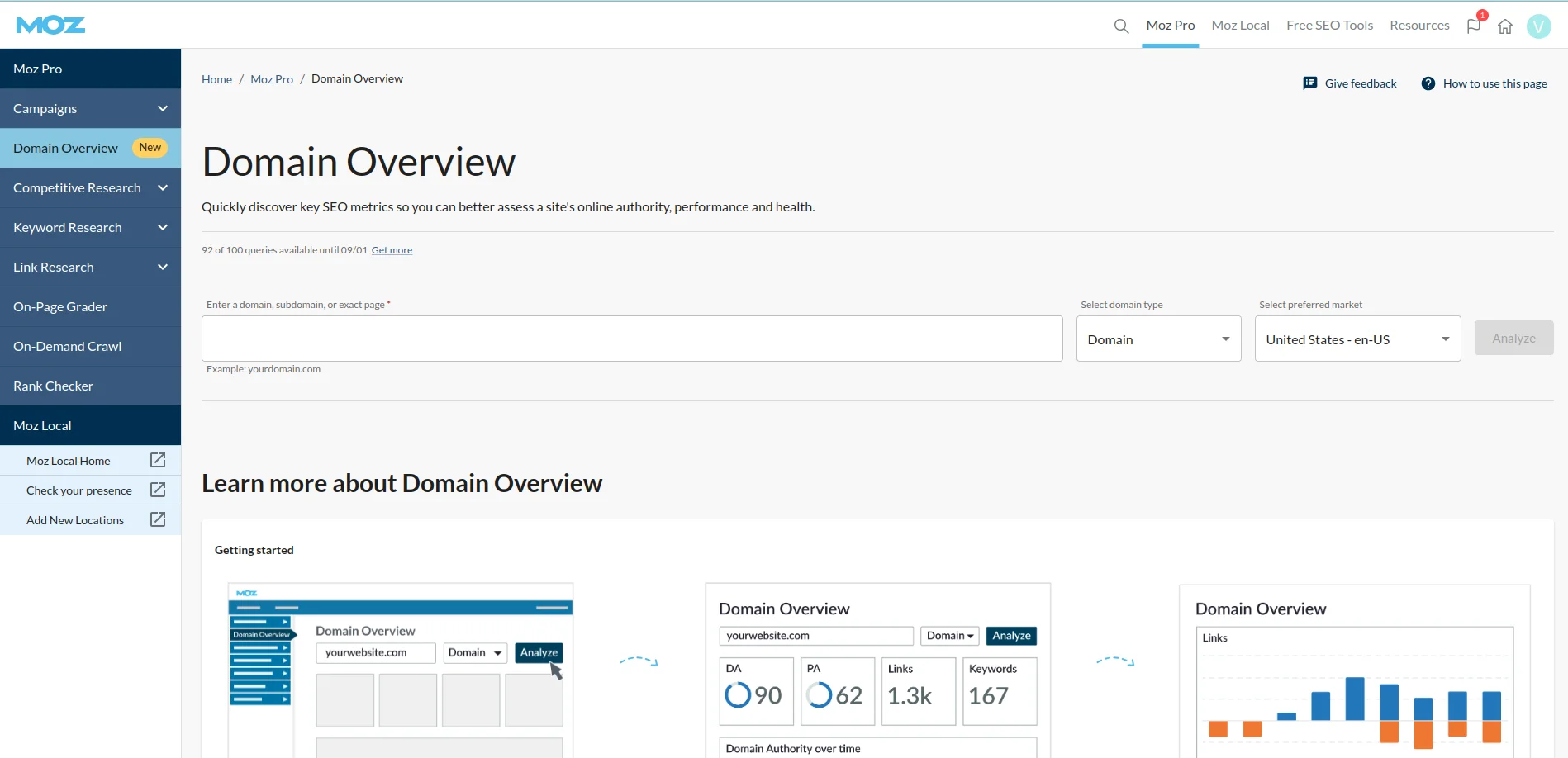Expand the Campaigns section
1568x758 pixels.
90,108
